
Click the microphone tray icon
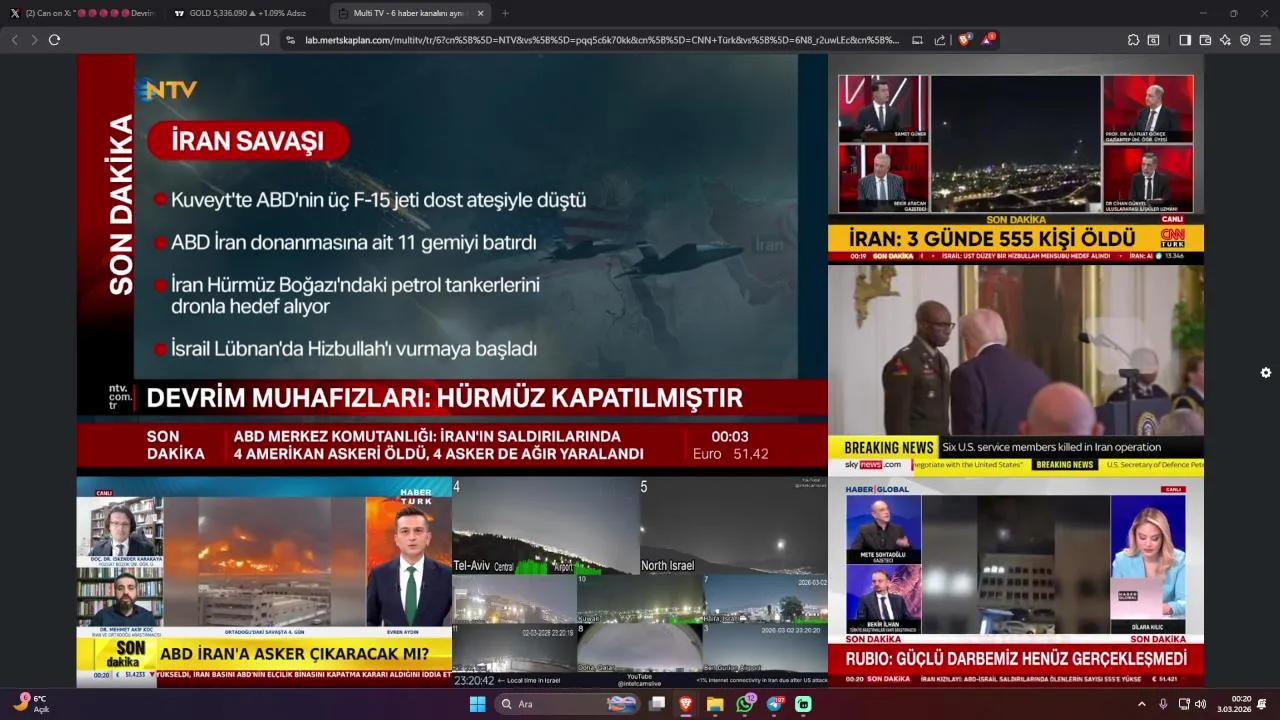(x=1163, y=704)
